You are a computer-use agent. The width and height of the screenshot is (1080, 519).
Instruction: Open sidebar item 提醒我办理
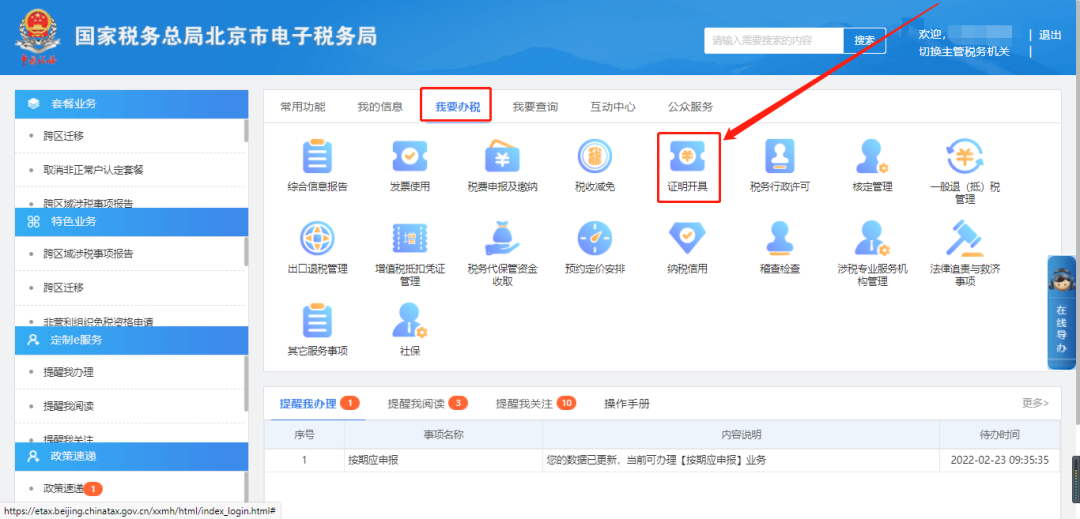(x=68, y=372)
